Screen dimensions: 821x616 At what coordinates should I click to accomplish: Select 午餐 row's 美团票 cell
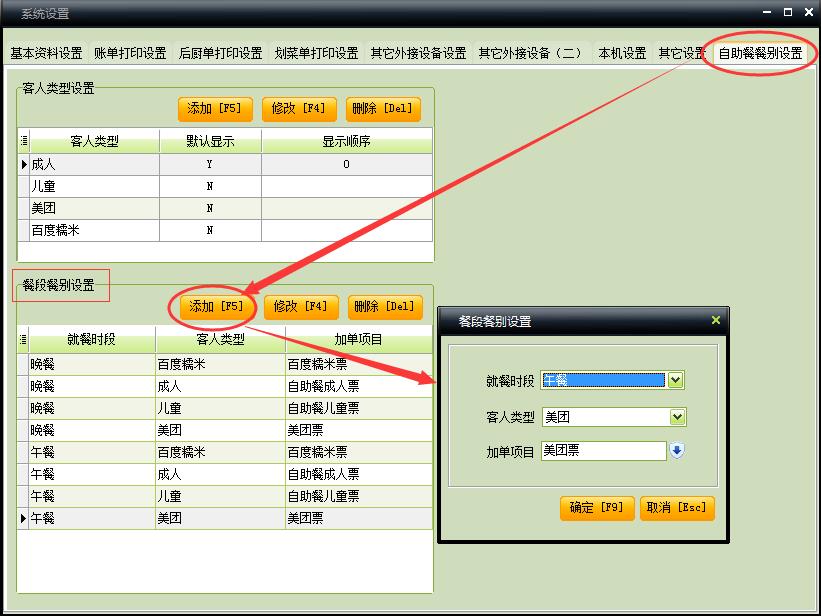tap(359, 519)
